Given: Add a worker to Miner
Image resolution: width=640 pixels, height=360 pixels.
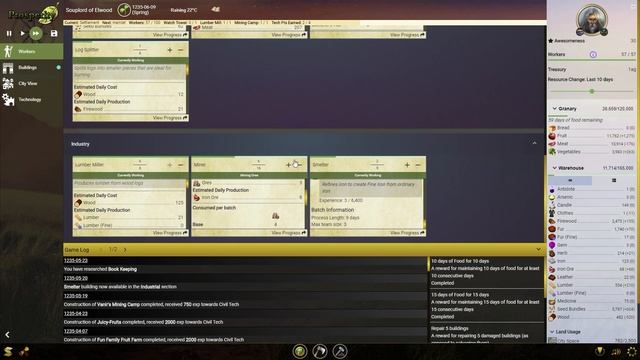Looking at the screenshot, I should coord(289,165).
